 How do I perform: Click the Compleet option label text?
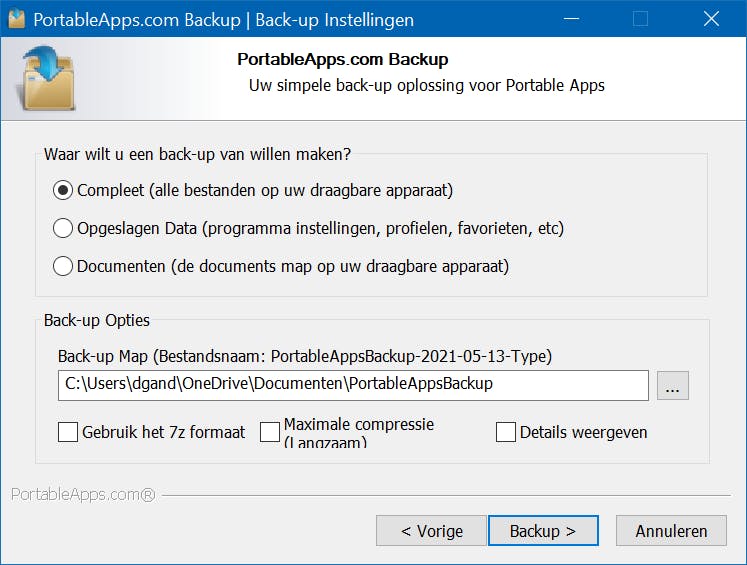click(x=265, y=190)
